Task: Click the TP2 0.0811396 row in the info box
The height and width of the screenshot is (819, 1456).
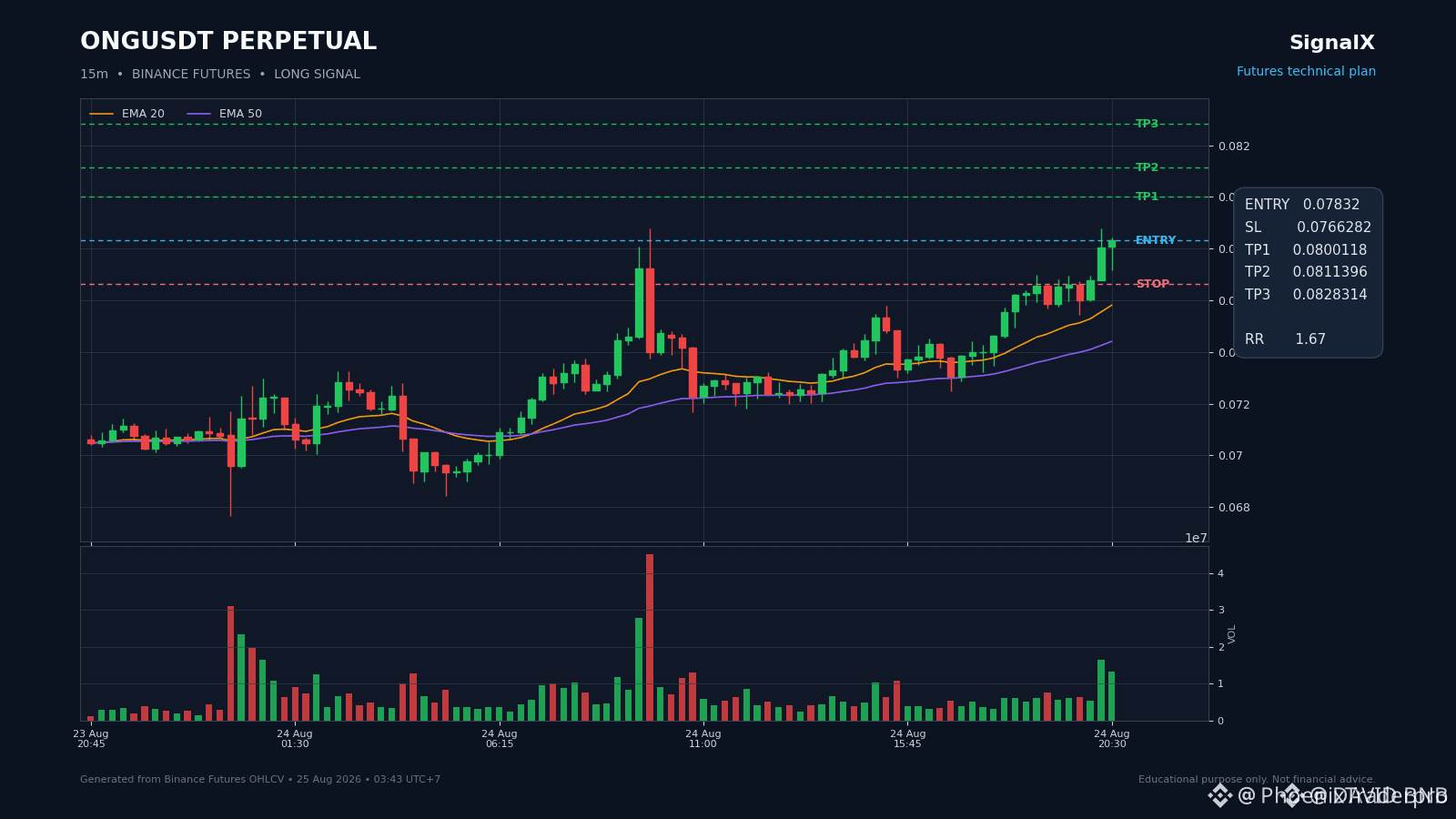Action: point(1306,272)
